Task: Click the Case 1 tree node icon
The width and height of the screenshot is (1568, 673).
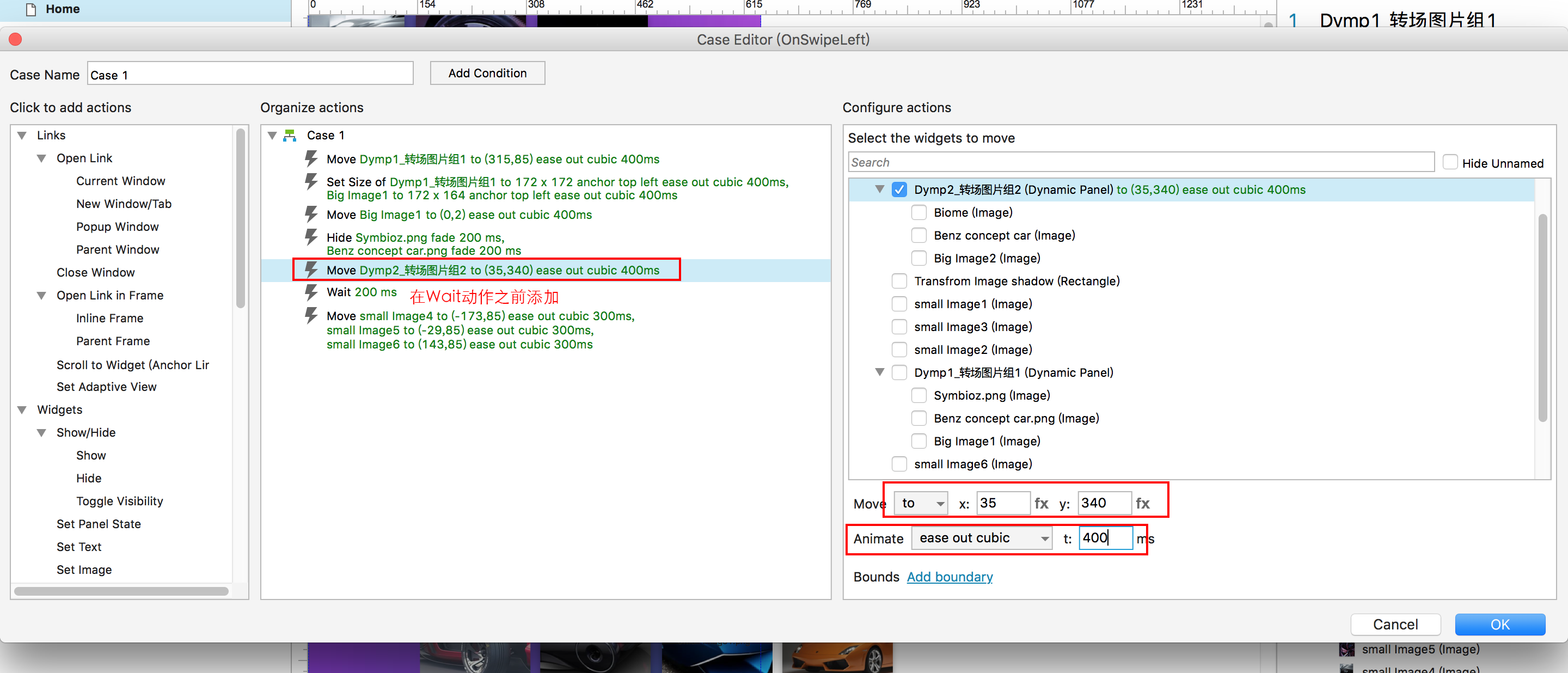Action: click(x=290, y=135)
